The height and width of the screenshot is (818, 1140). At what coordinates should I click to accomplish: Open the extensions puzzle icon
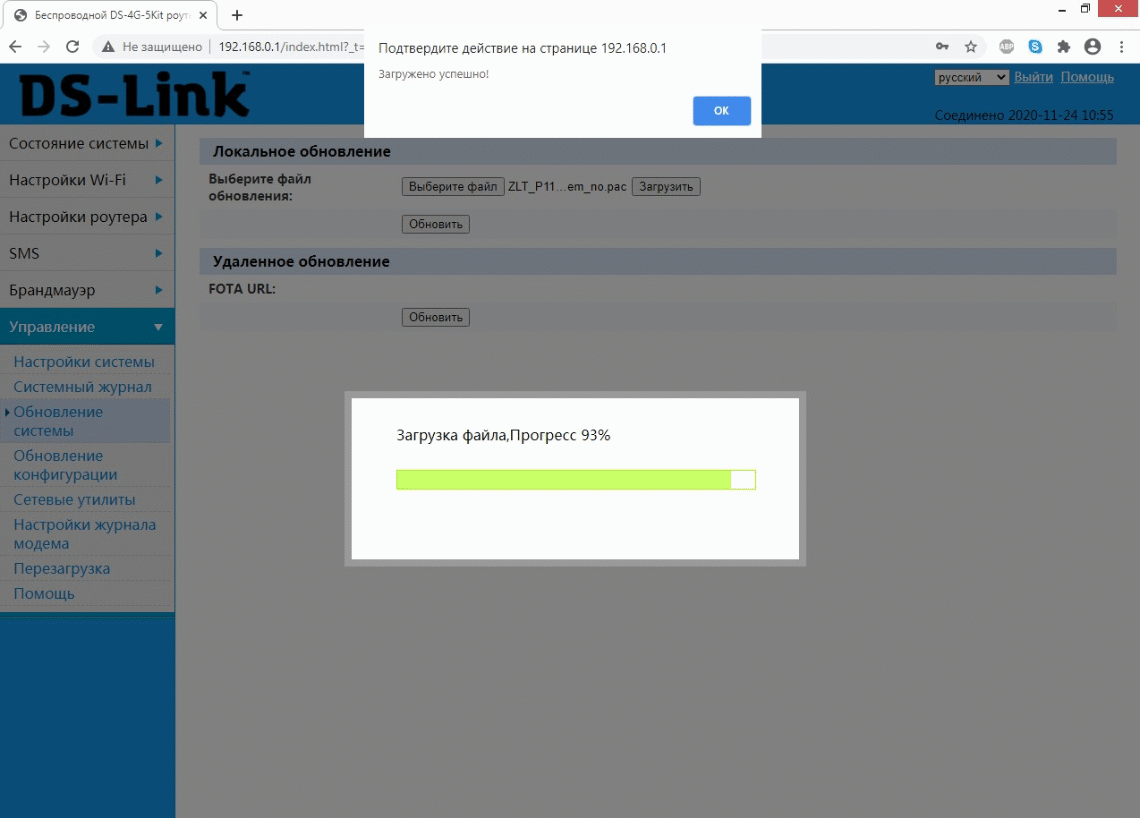[1064, 47]
